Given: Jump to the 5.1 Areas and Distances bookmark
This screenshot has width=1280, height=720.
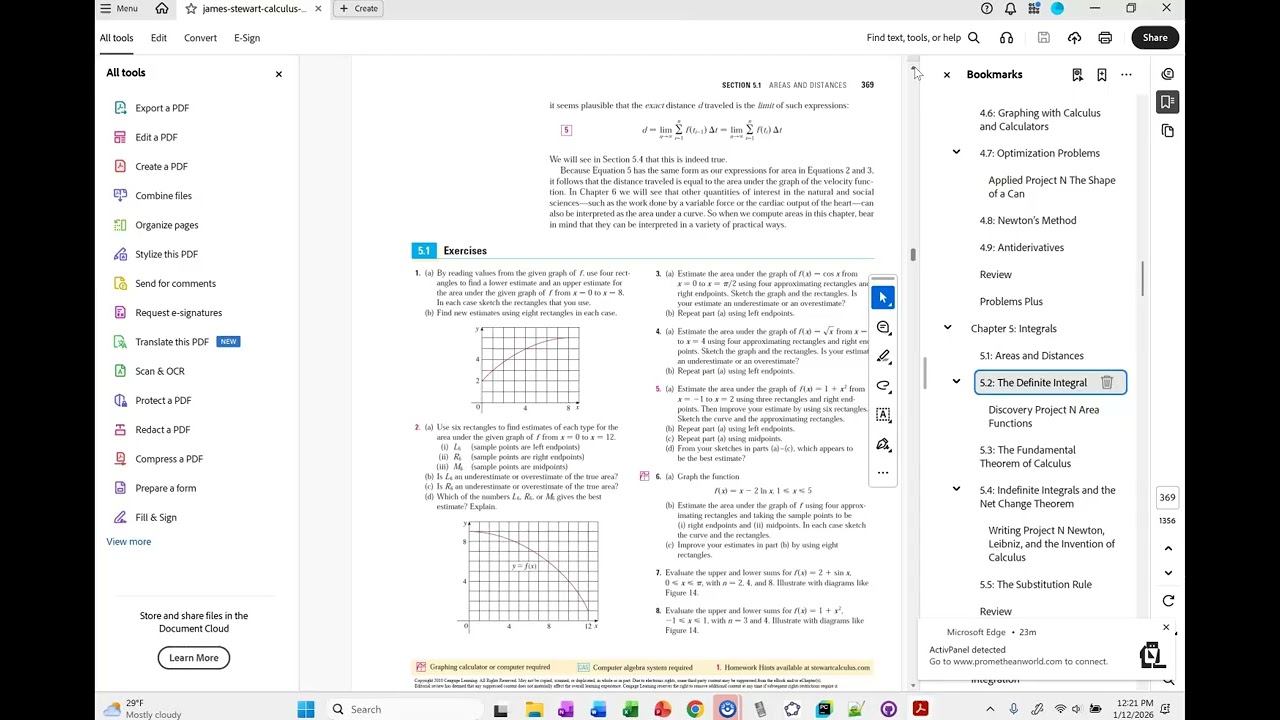Looking at the screenshot, I should pyautogui.click(x=1031, y=356).
